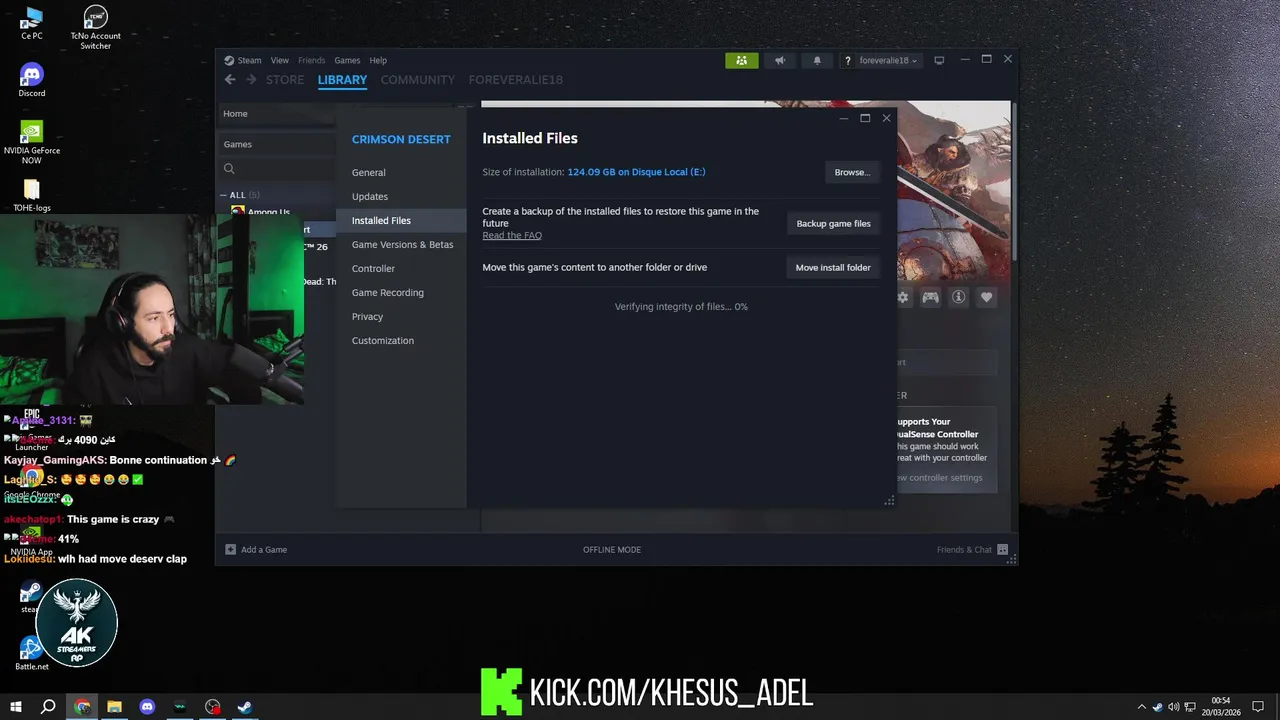Open the FOREVERALIE18 profile tab

[515, 80]
